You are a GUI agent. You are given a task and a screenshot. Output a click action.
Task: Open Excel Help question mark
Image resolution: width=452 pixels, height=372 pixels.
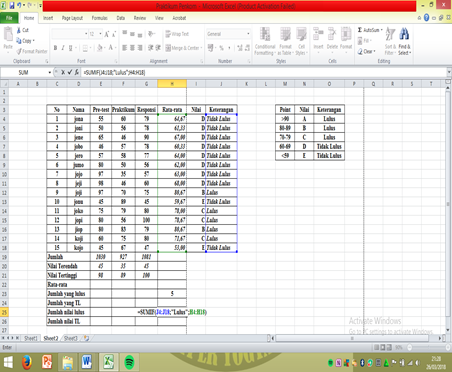(426, 18)
